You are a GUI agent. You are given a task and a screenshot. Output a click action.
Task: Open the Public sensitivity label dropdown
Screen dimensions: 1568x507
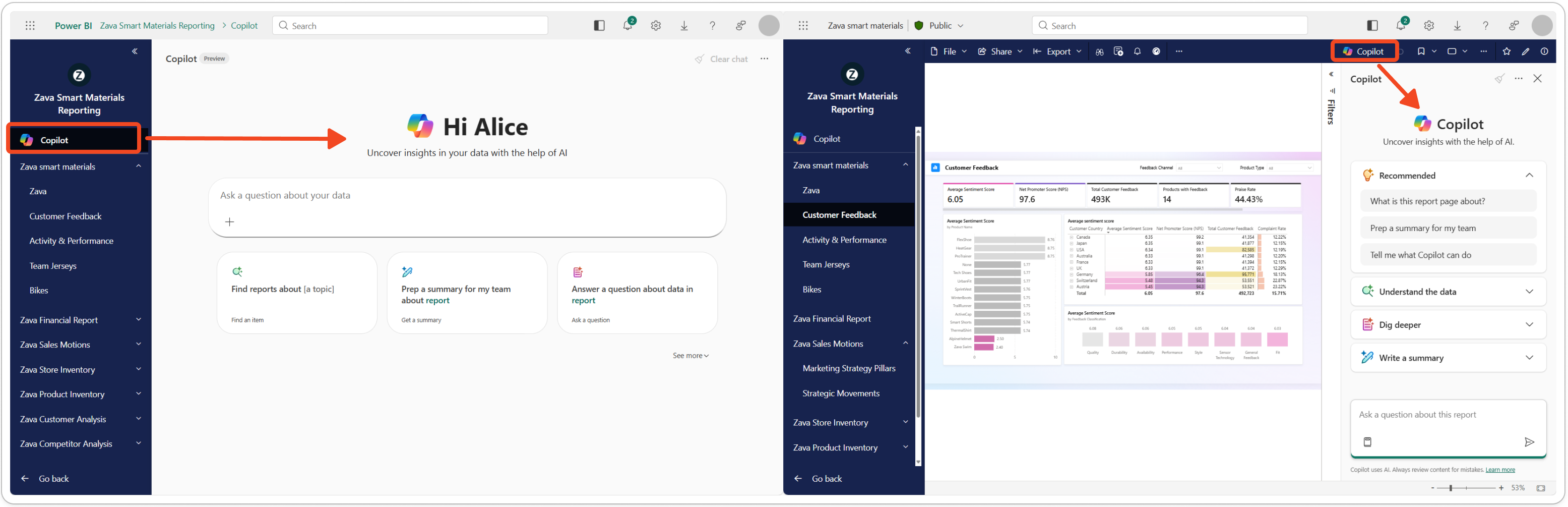[940, 26]
